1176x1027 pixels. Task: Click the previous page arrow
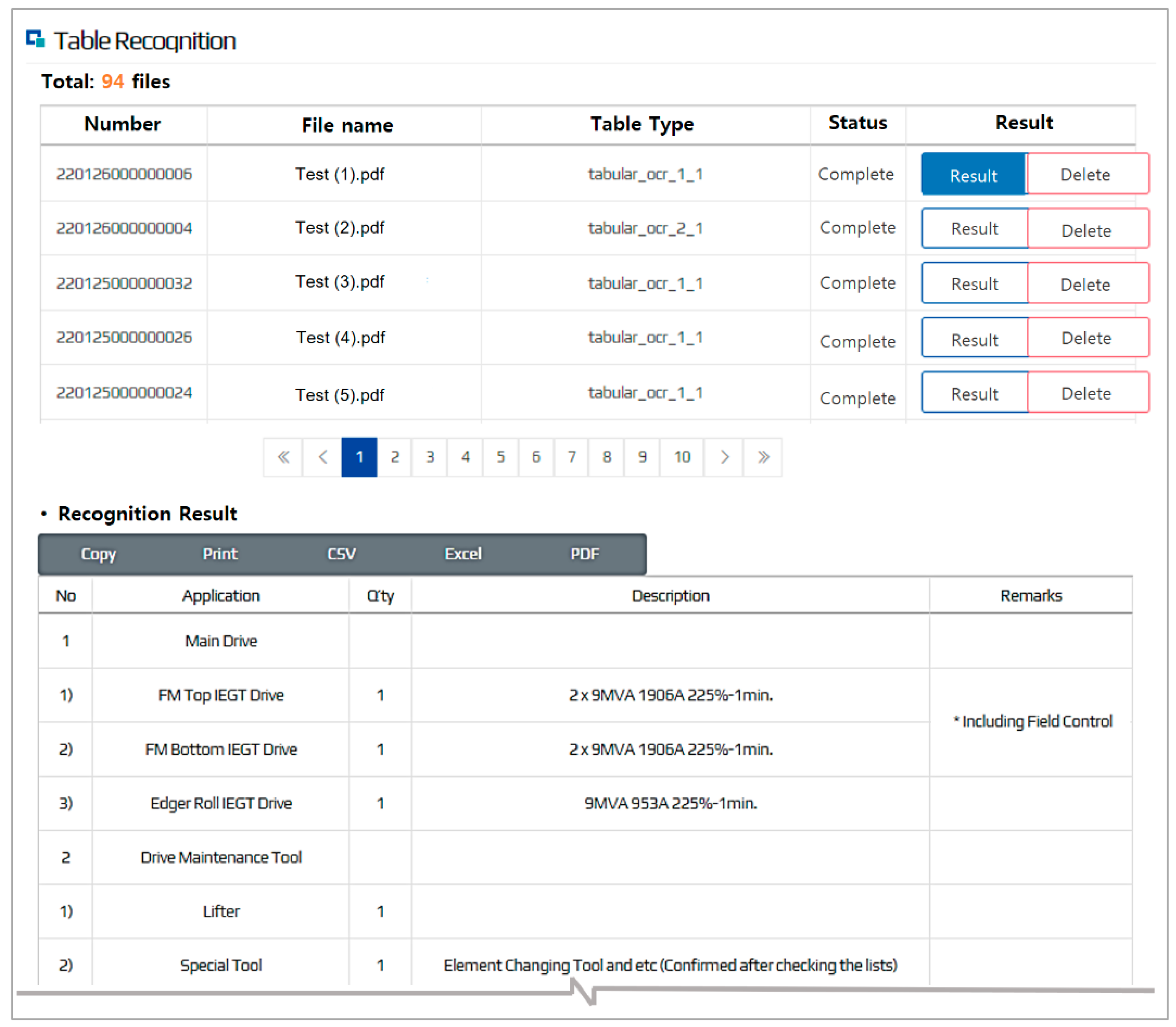(x=322, y=457)
